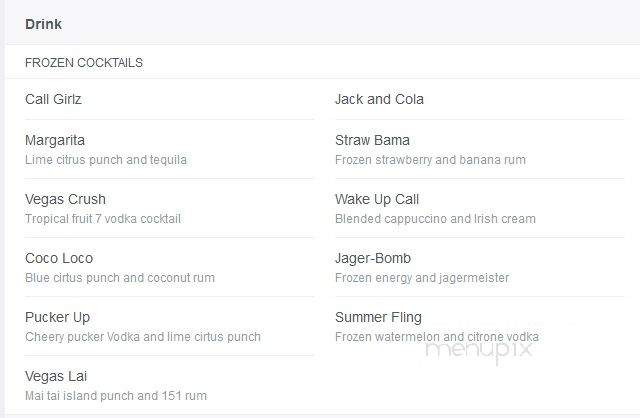The image size is (640, 418).
Task: Click the menupix watermark logo
Action: (479, 350)
